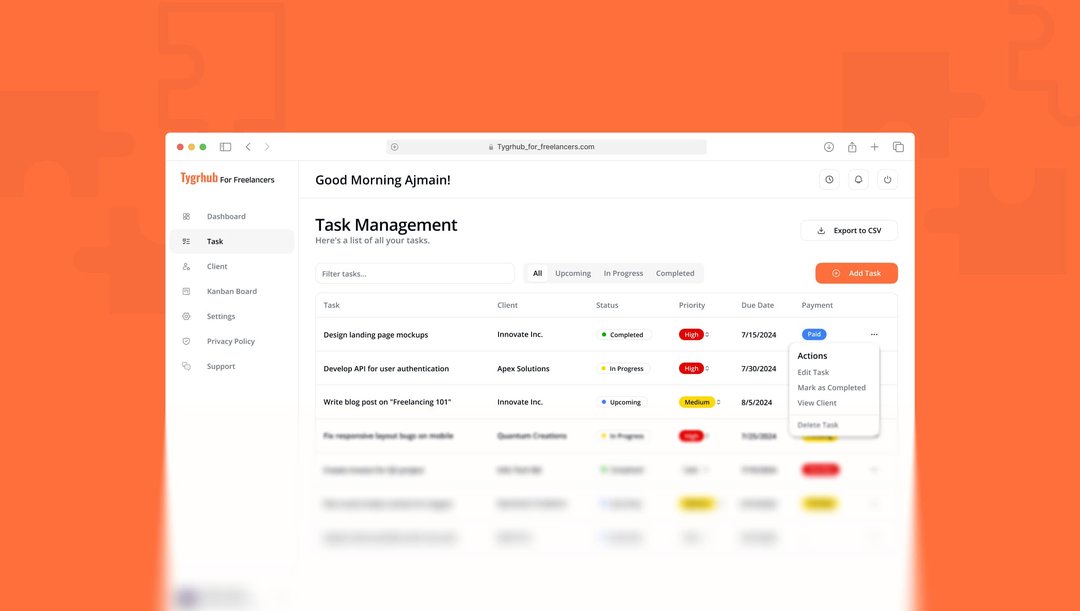Click 'Apex Solutions' client cell
Screen dimensions: 1080x611
tap(523, 369)
